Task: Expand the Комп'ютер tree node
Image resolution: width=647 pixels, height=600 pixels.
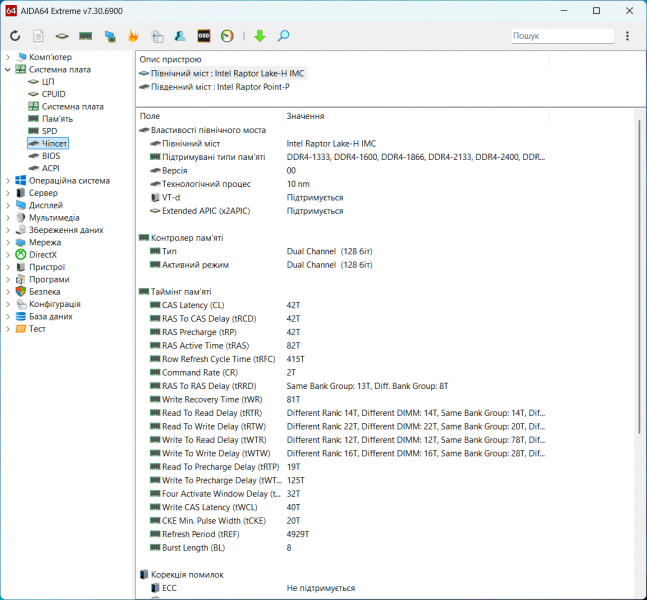Action: [x=8, y=57]
